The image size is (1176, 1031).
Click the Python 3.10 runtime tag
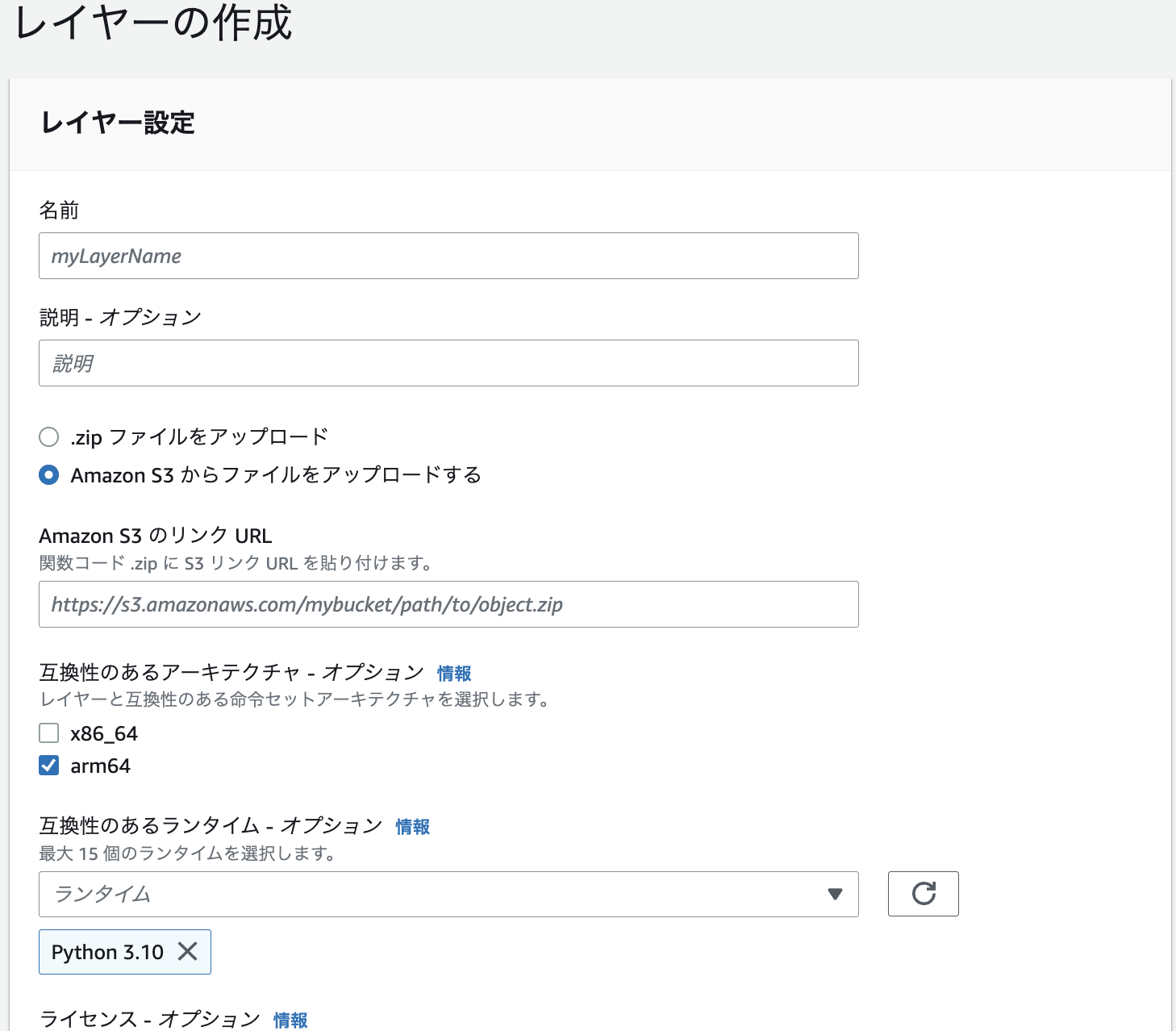[x=105, y=952]
